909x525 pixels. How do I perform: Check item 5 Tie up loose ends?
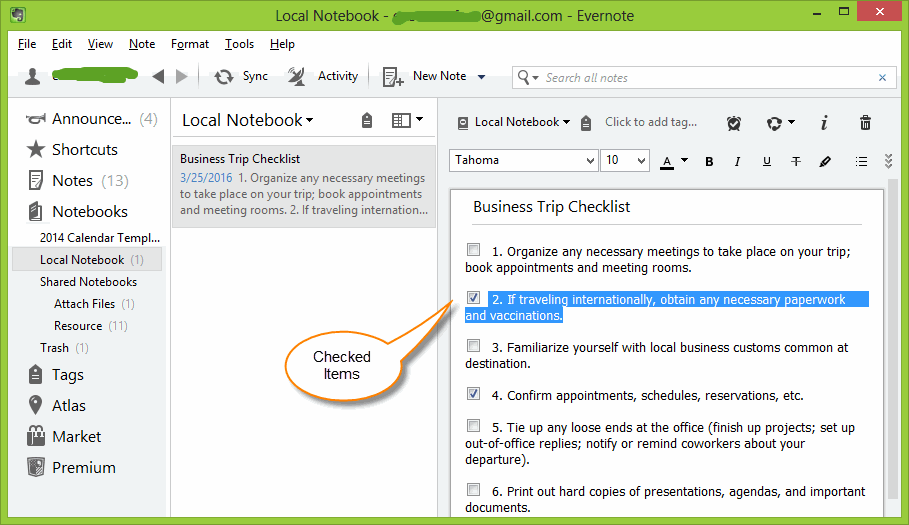(474, 426)
